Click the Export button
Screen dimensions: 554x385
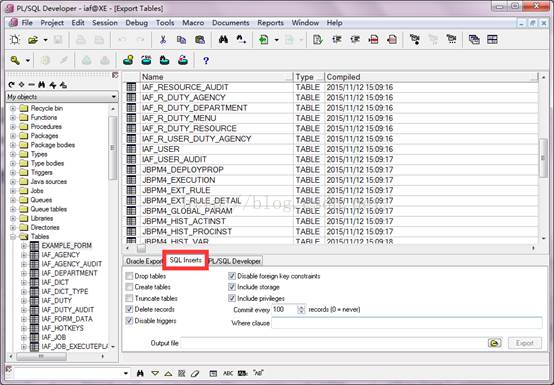524,343
